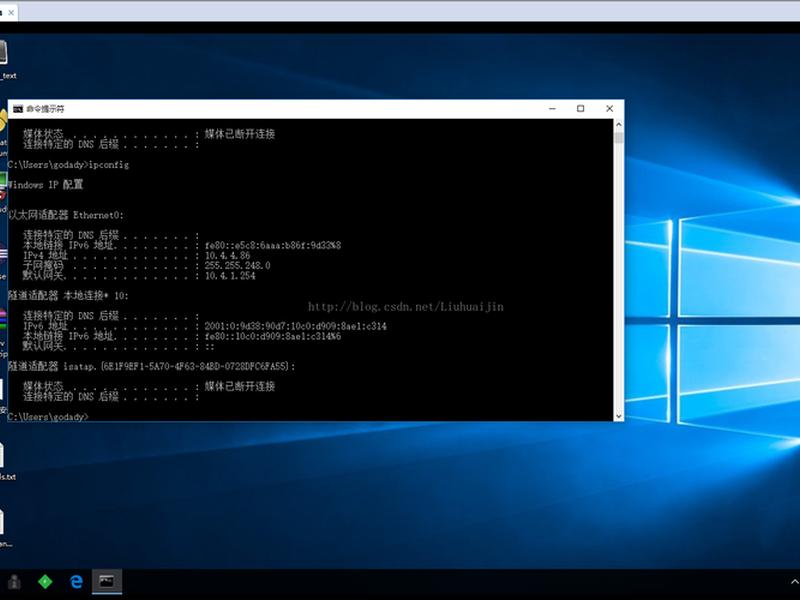Click the IPv6 address starting with 2001:0:9d38
The image size is (800, 600).
point(295,326)
